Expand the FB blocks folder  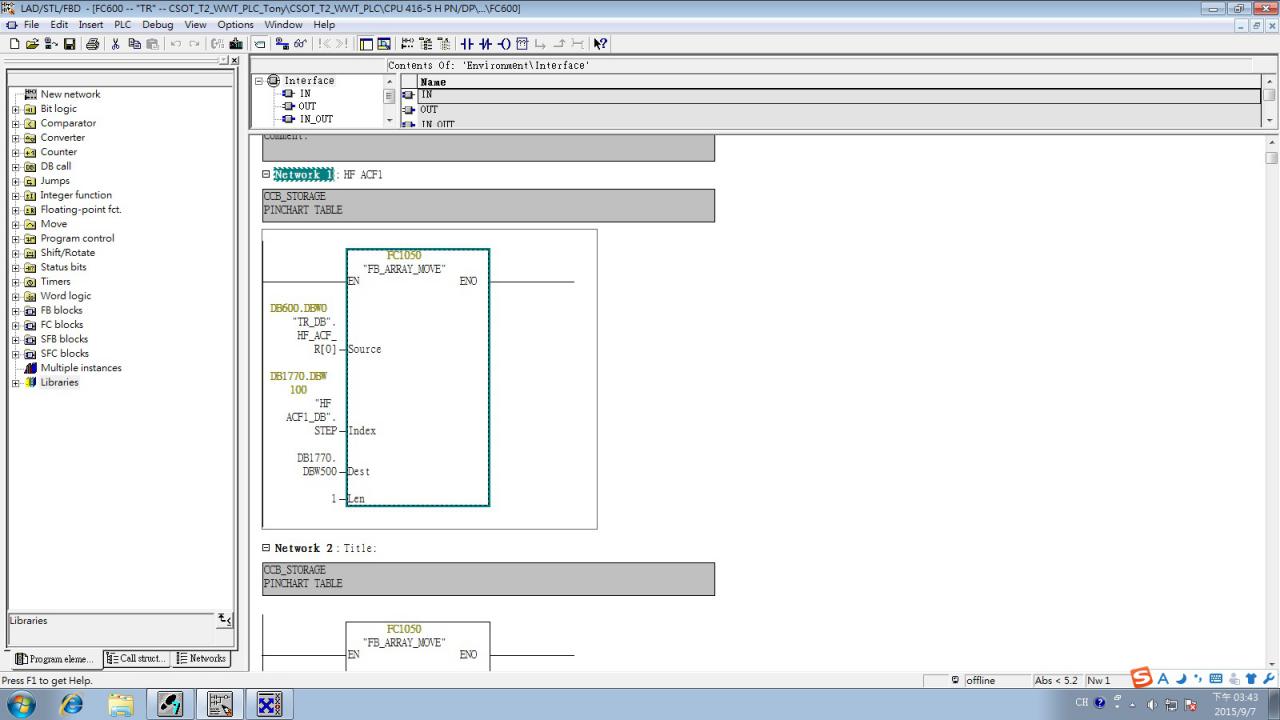coord(15,310)
